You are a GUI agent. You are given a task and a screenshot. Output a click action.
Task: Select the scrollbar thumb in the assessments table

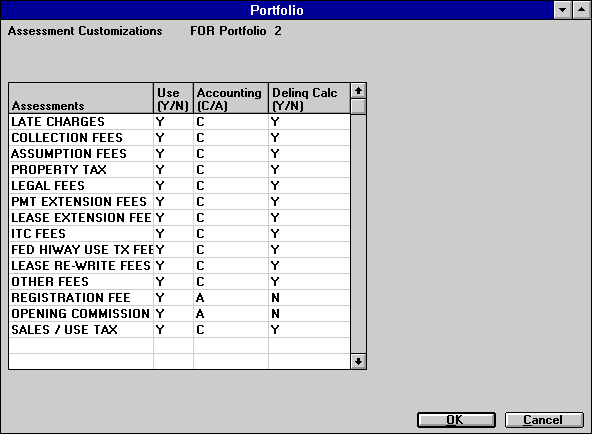pyautogui.click(x=358, y=106)
